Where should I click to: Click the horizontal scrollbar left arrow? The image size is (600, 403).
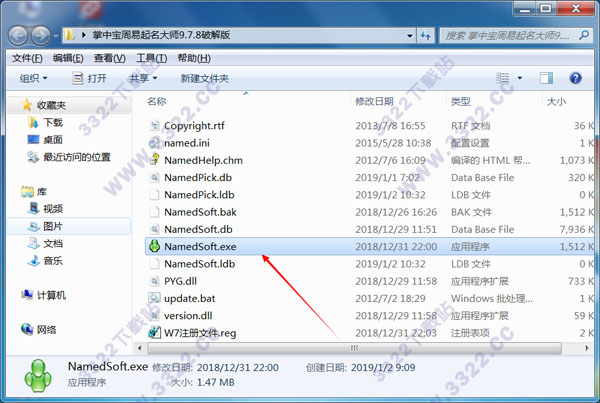140,348
